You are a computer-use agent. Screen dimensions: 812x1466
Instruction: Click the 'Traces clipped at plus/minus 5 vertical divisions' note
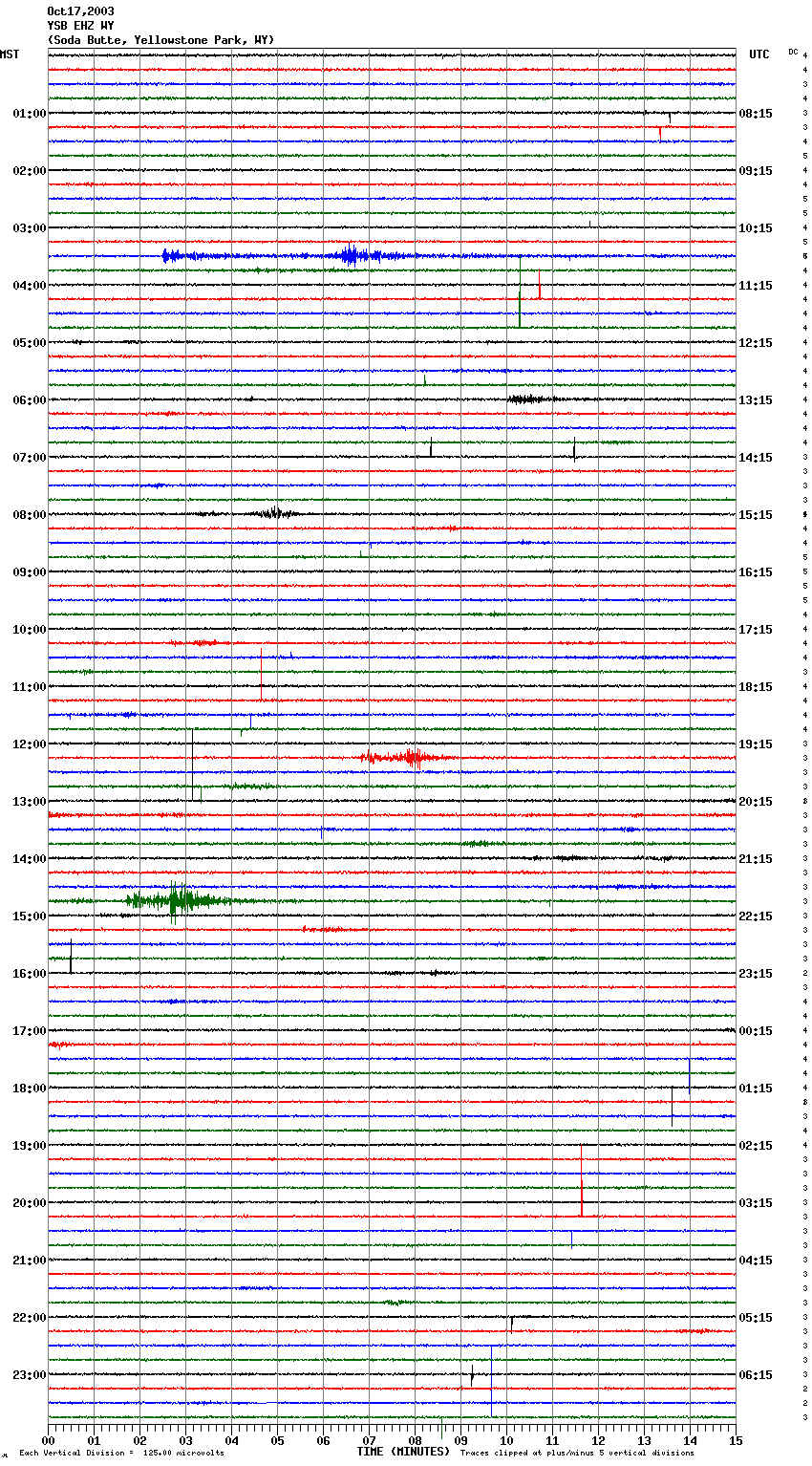[x=577, y=1454]
